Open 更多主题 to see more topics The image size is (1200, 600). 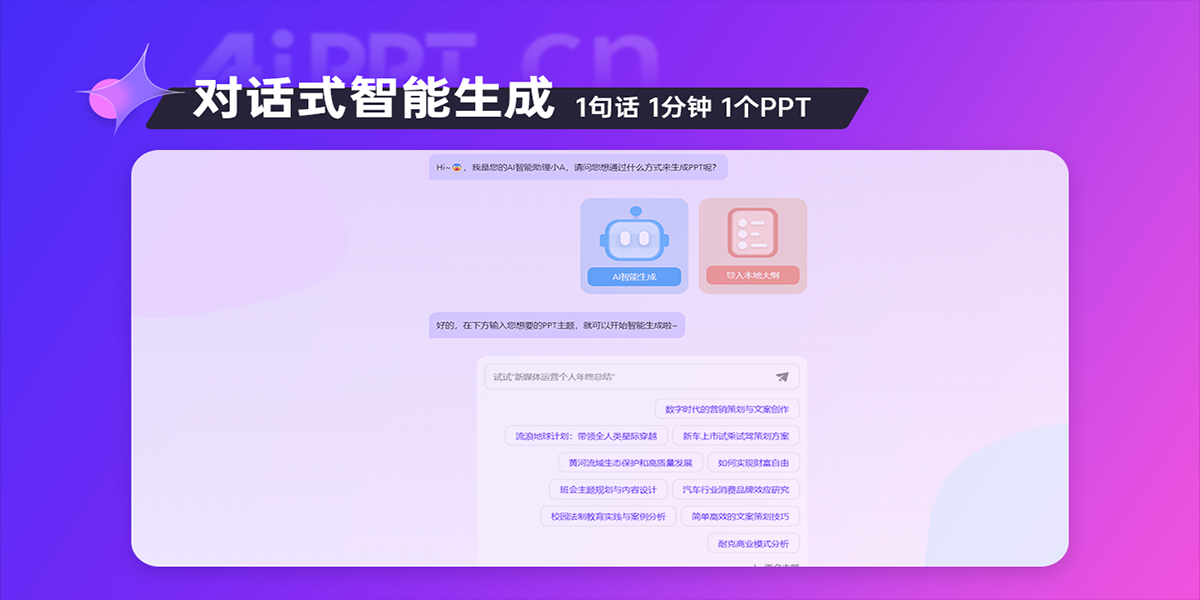point(780,565)
